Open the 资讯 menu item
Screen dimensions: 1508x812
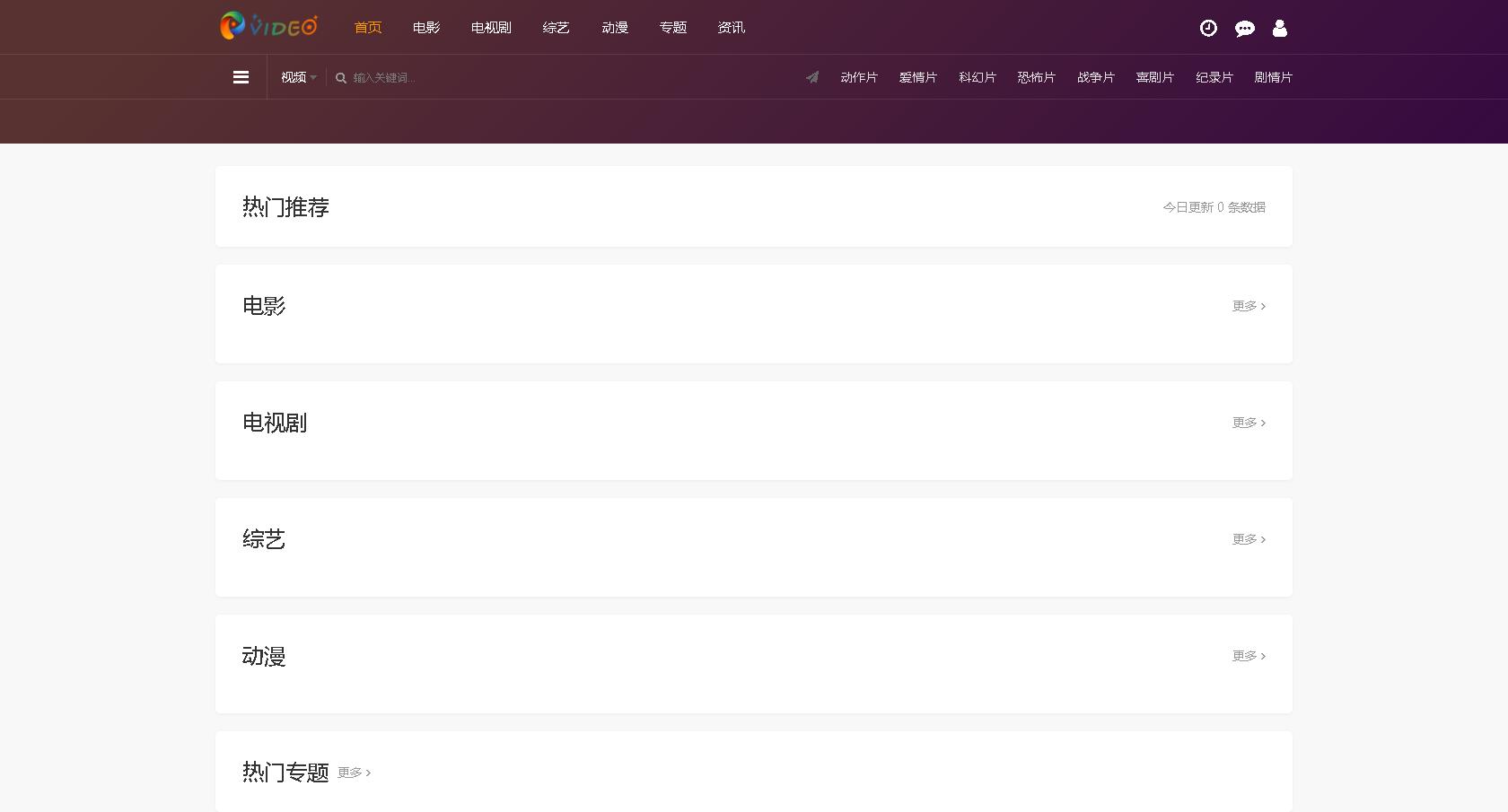(731, 27)
